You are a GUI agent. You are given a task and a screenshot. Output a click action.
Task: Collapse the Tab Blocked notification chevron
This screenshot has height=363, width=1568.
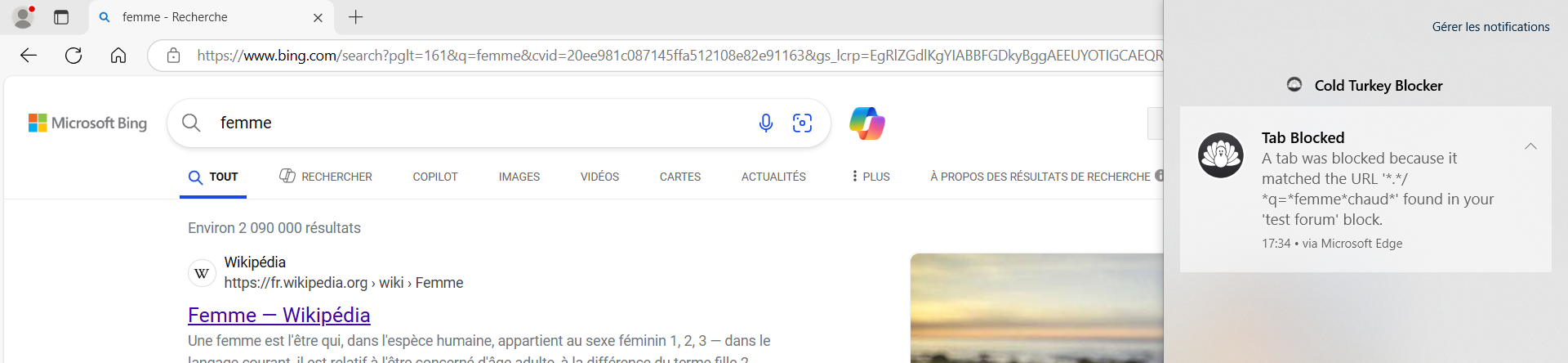[x=1530, y=146]
